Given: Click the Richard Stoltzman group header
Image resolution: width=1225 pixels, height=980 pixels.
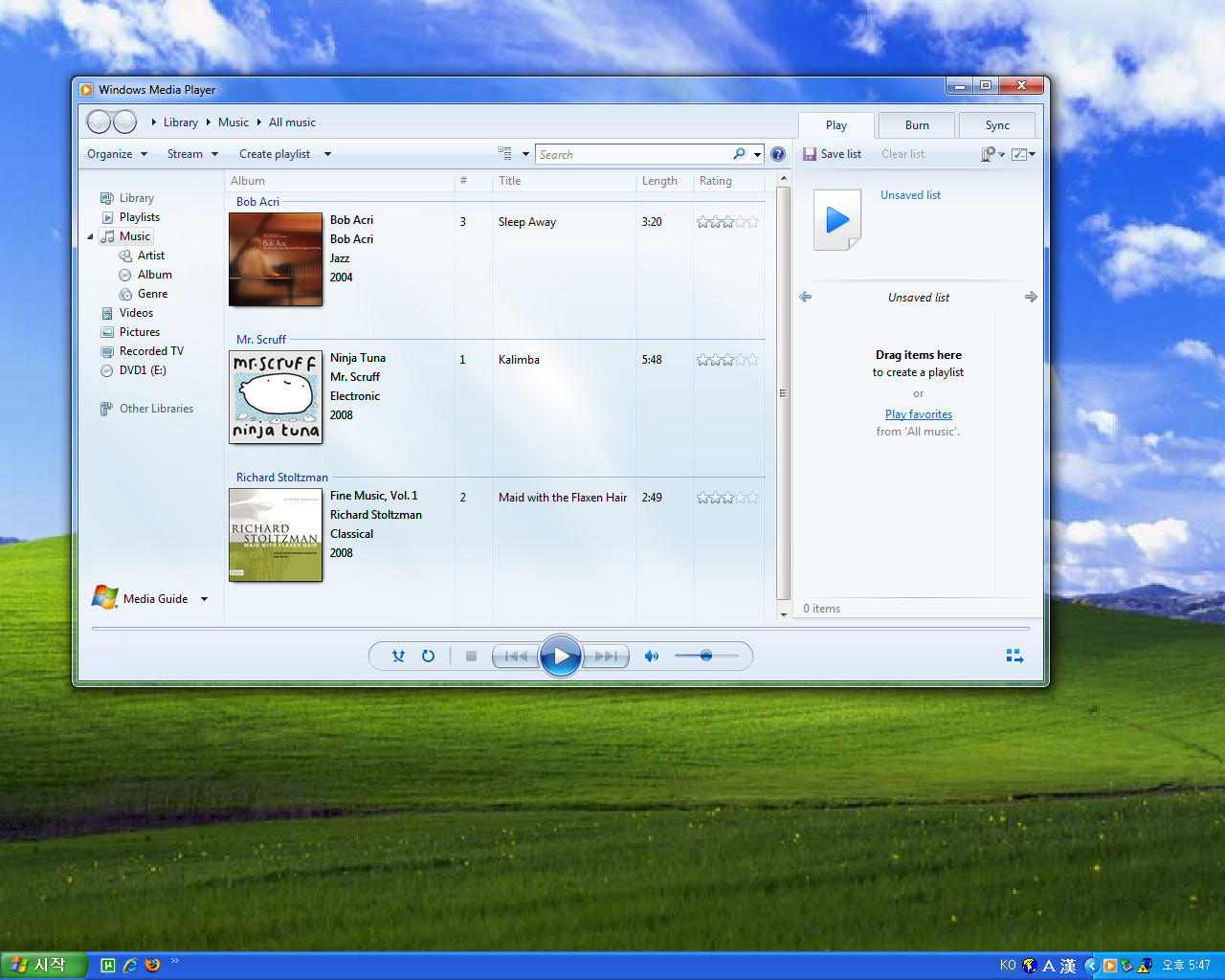Looking at the screenshot, I should coord(282,478).
